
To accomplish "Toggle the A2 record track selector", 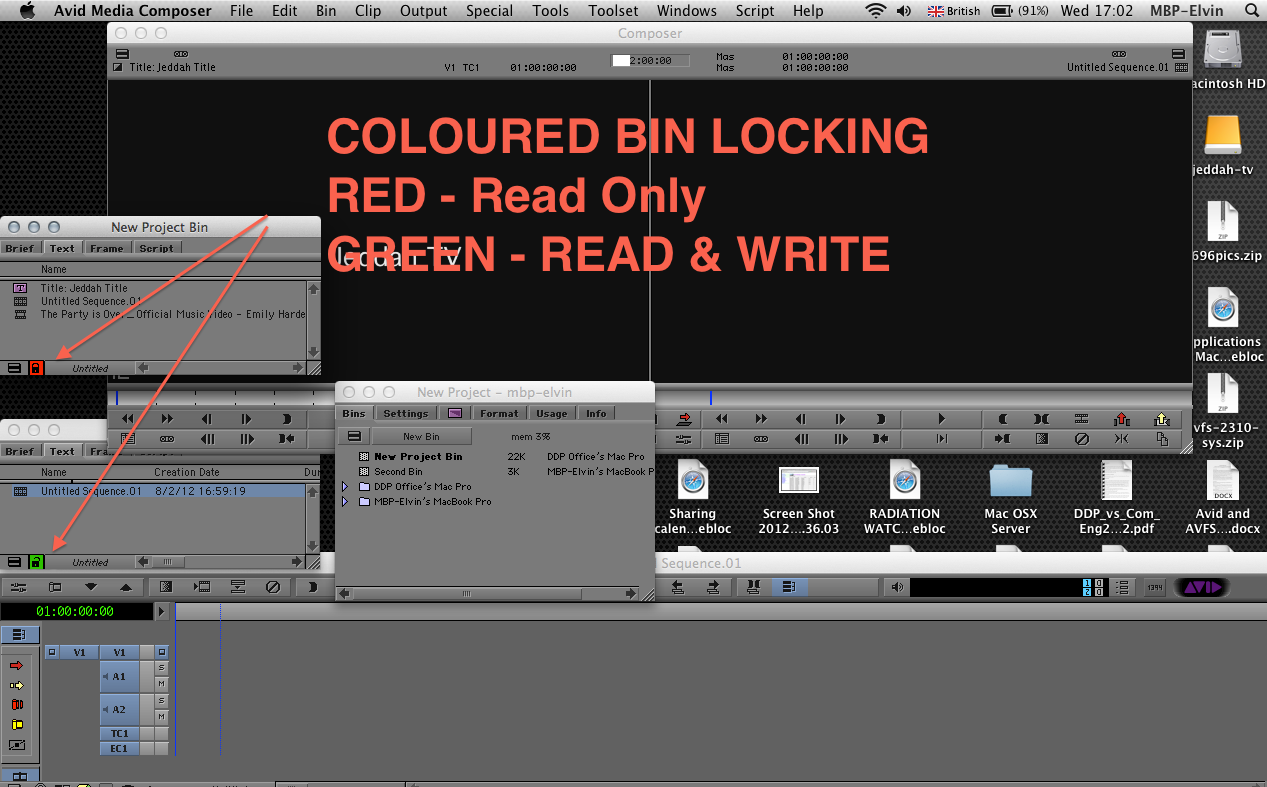I will tap(120, 709).
